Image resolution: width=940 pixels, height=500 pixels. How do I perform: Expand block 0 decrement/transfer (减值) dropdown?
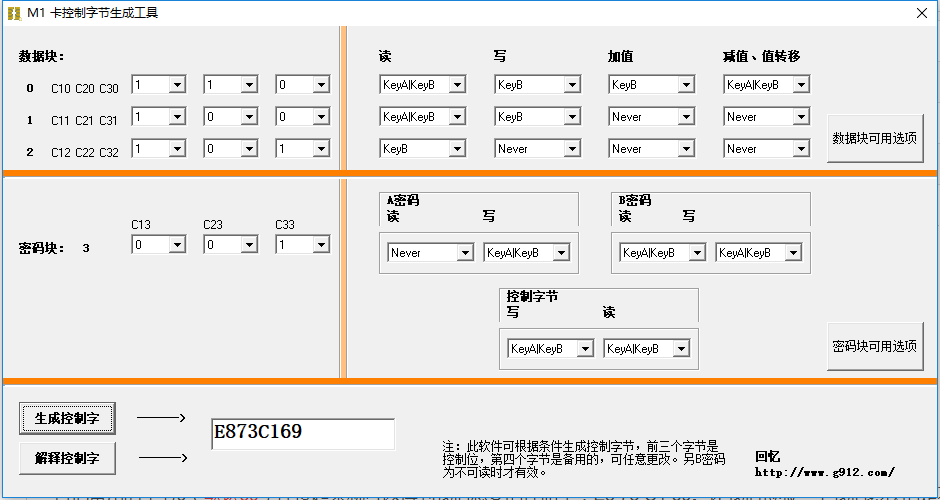(x=801, y=85)
